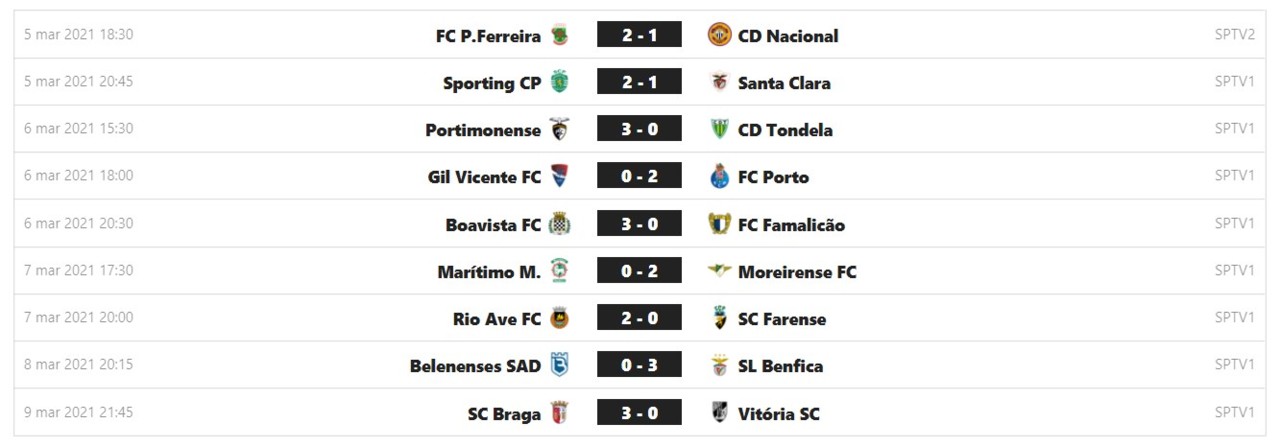Click the FC P.Ferreira club crest
The height and width of the screenshot is (447, 1280).
pyautogui.click(x=560, y=36)
